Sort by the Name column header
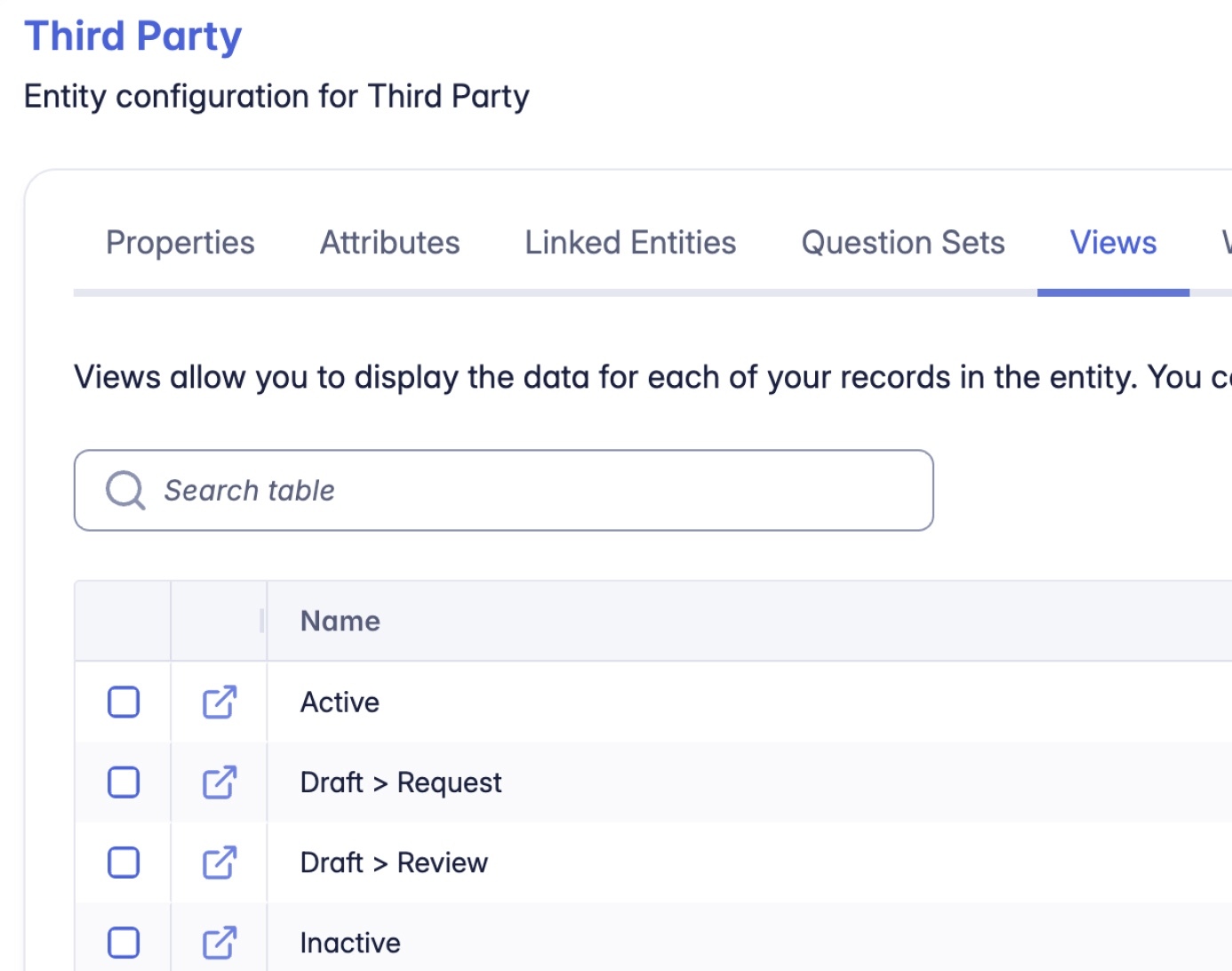The width and height of the screenshot is (1232, 971). 340,621
